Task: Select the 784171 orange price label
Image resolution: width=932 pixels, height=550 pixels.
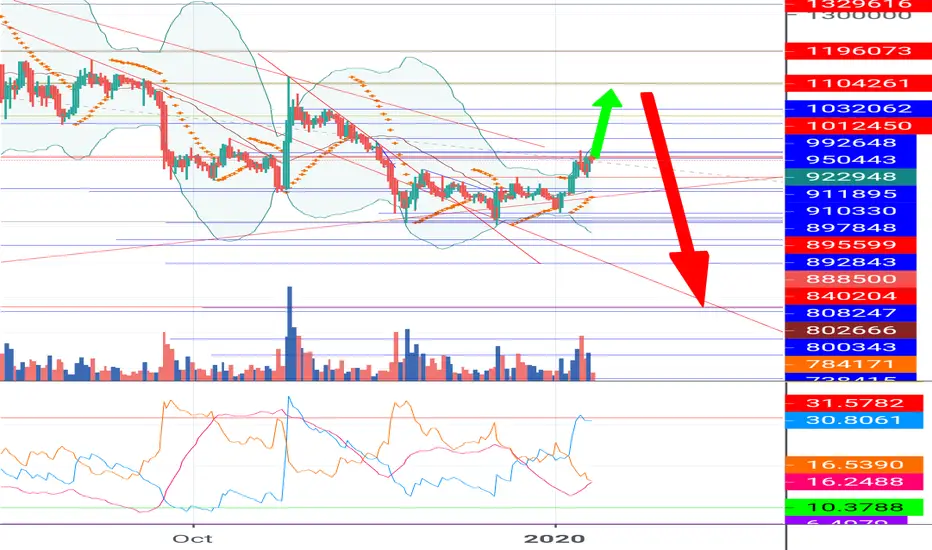Action: [851, 364]
